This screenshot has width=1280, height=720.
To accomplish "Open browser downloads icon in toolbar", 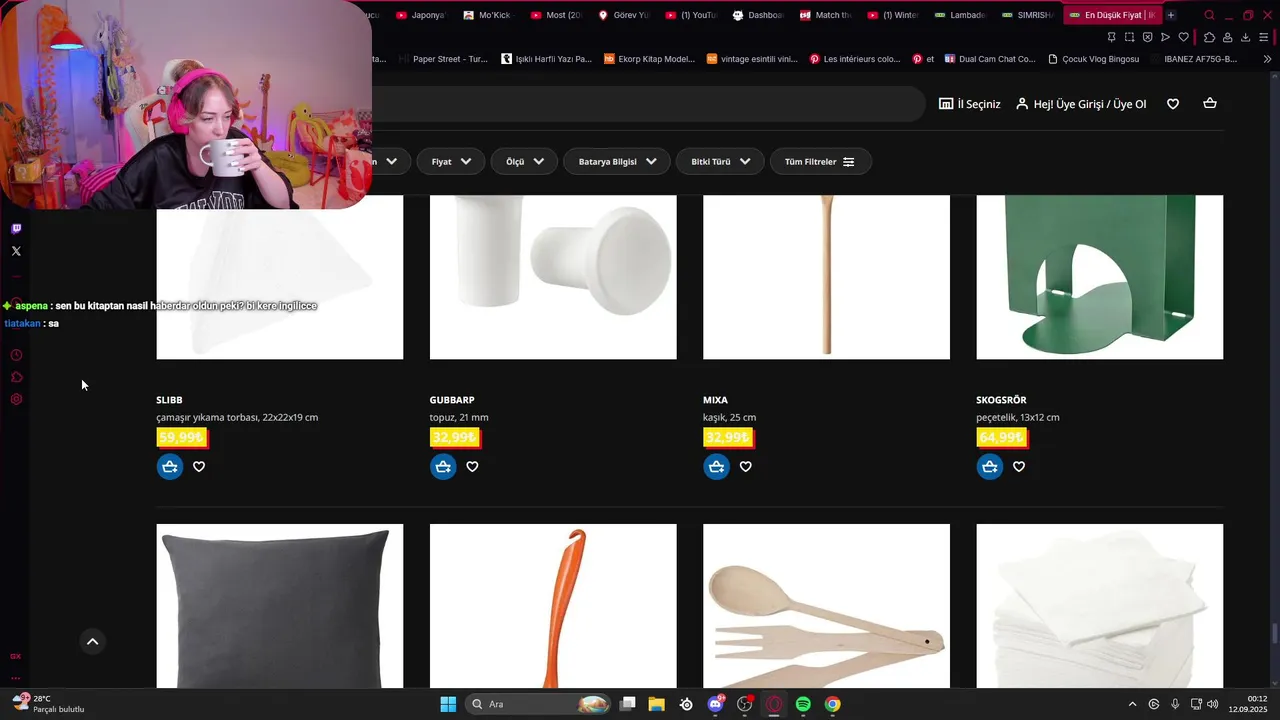I will pyautogui.click(x=1245, y=37).
